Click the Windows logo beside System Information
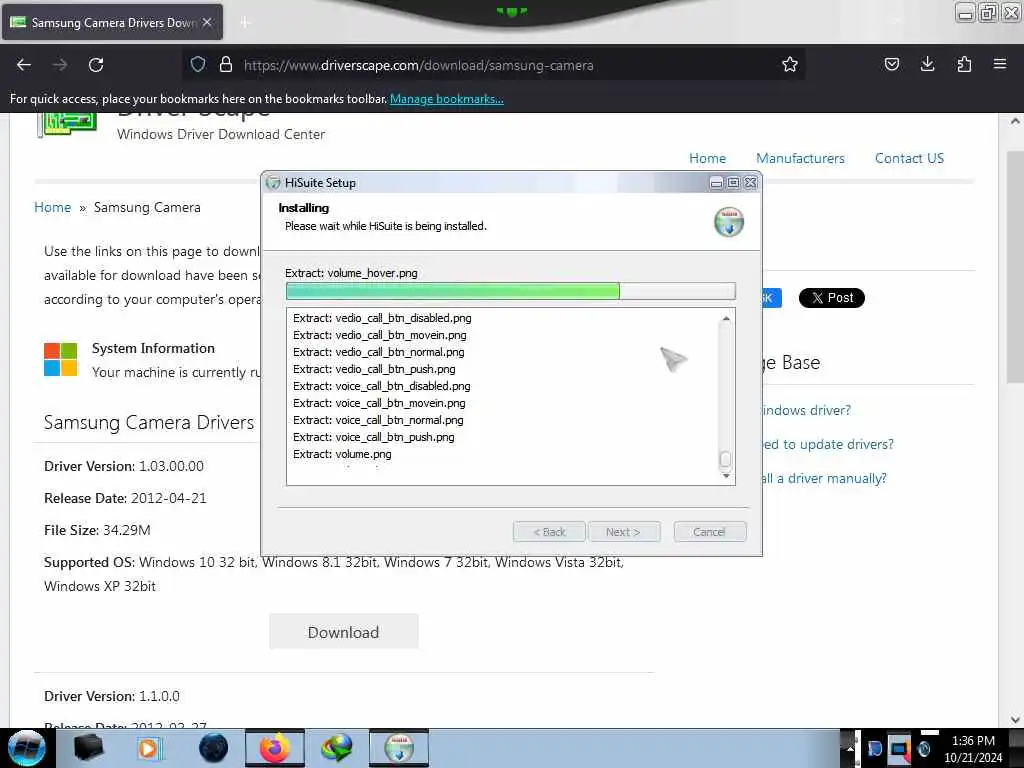1024x768 pixels. [61, 359]
